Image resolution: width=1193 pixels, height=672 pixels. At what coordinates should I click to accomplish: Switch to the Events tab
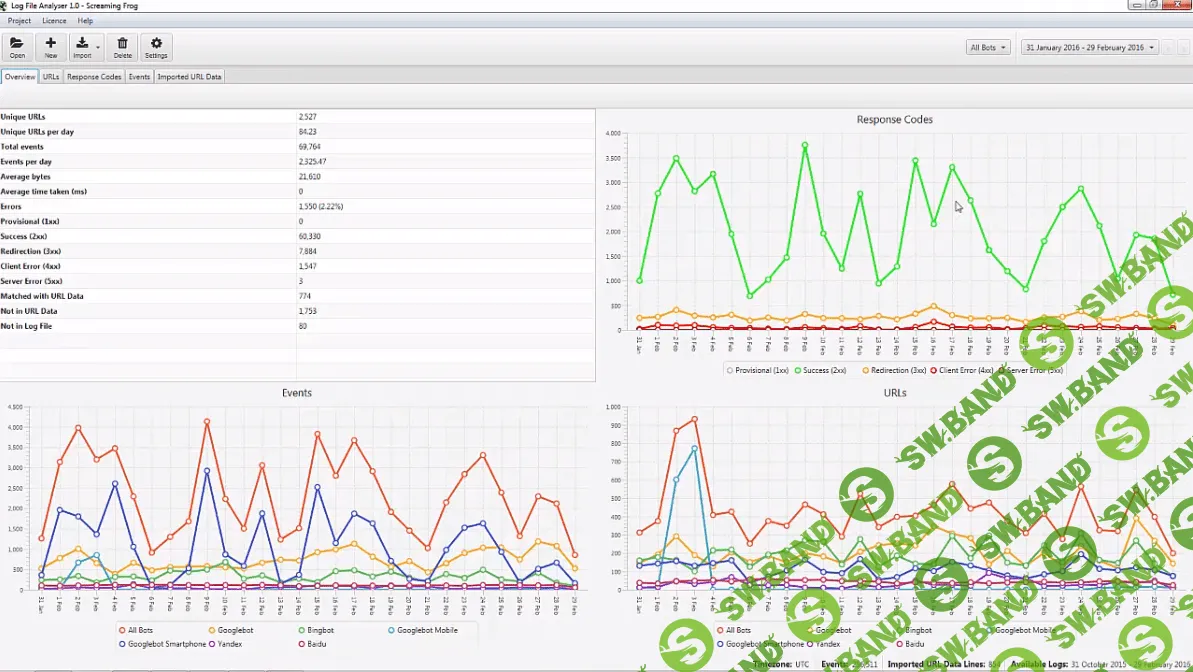coord(139,76)
